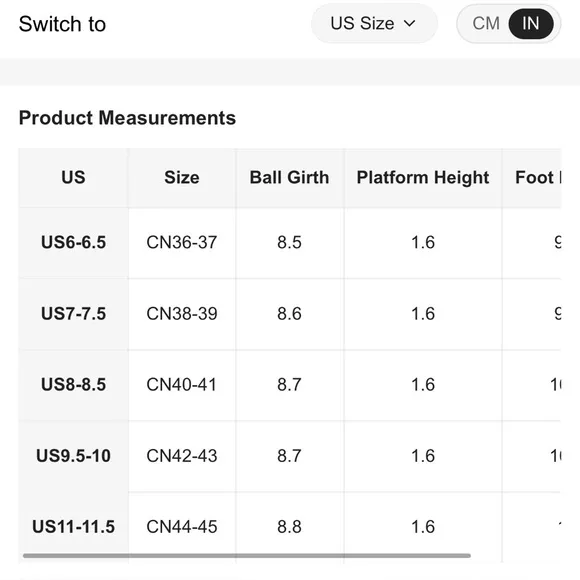
Task: Click the partially visible Foot column header
Action: coord(538,178)
